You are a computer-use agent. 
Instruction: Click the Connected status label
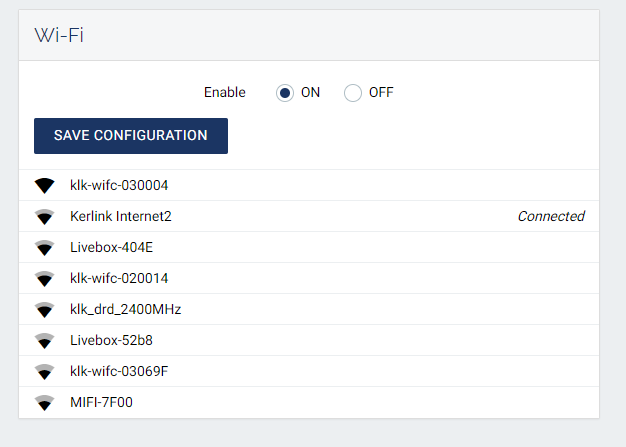(x=550, y=216)
